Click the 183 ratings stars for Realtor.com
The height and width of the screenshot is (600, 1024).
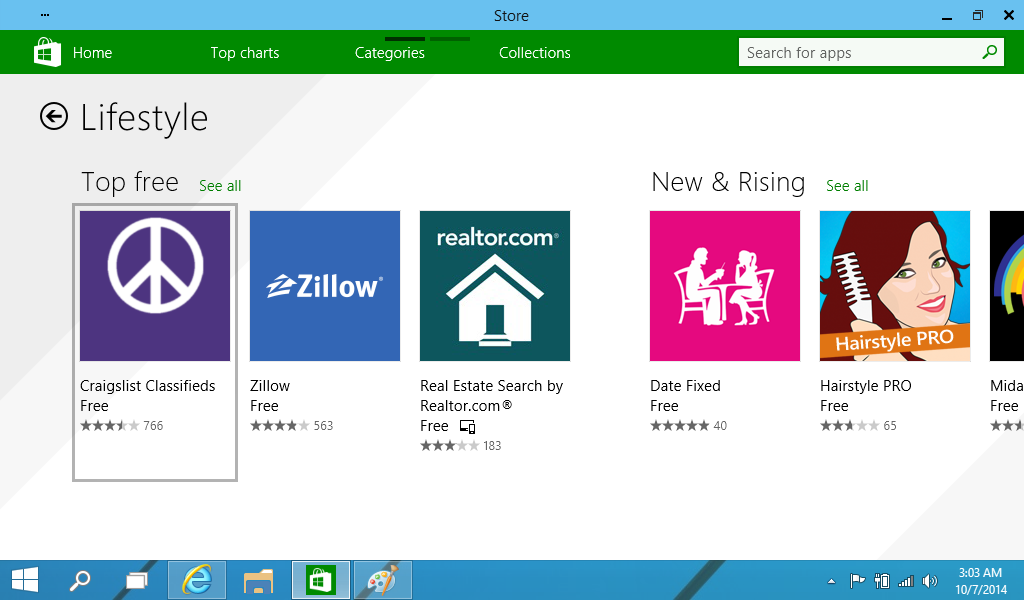coord(460,446)
